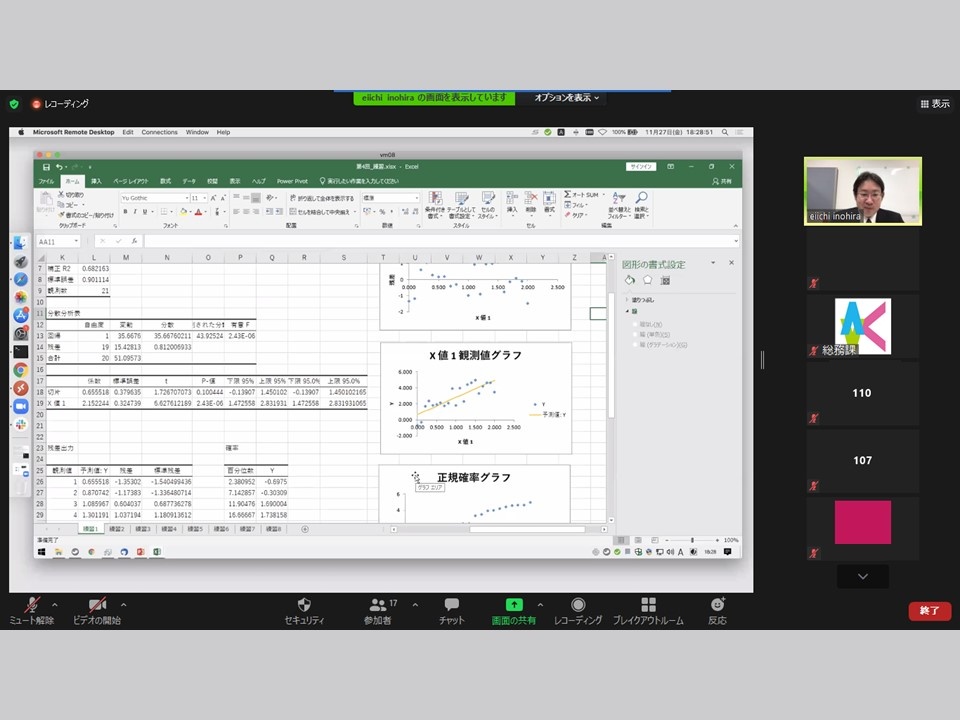Select the gradient line radio option
960x720 pixels.
[636, 345]
